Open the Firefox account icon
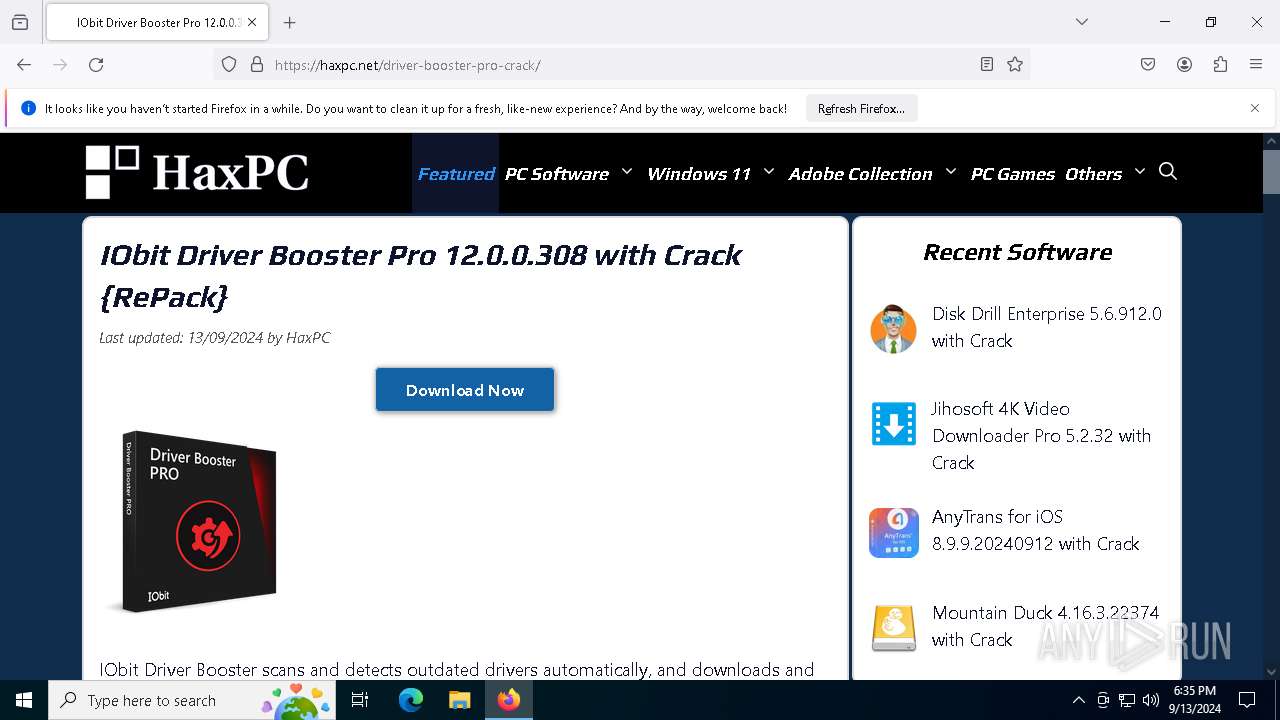The height and width of the screenshot is (720, 1280). click(1184, 65)
